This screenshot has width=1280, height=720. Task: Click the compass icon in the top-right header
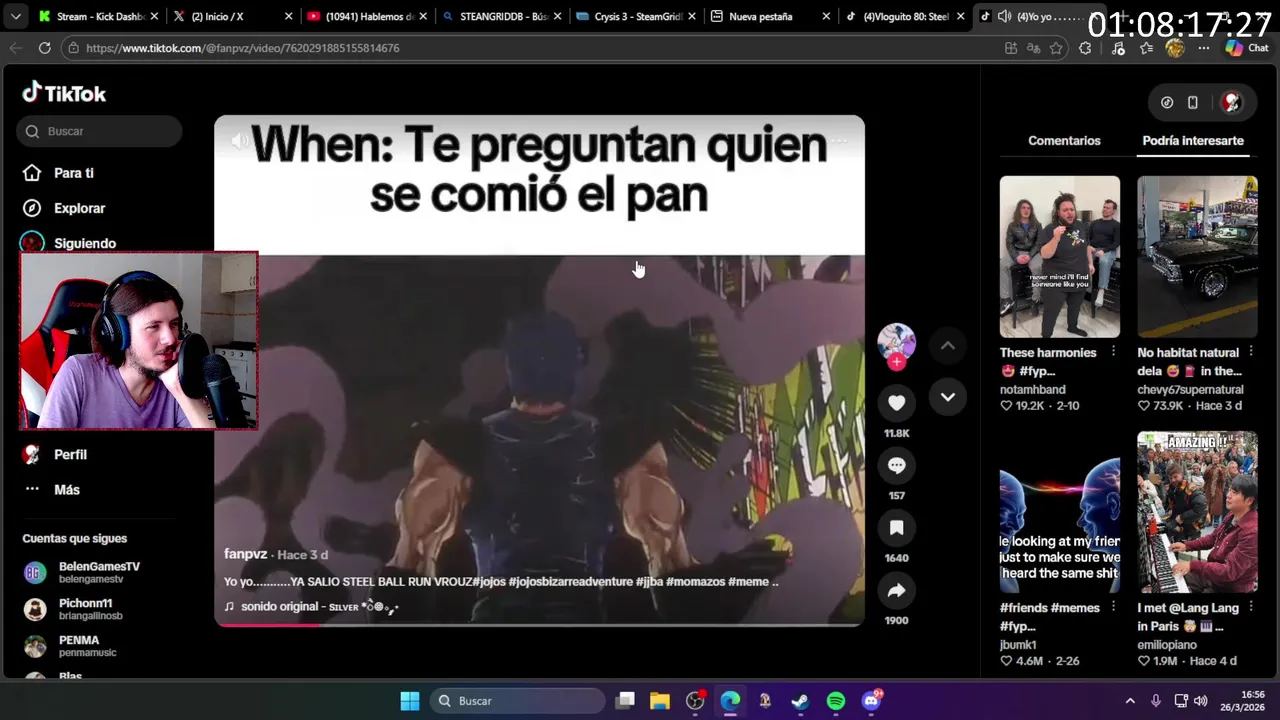pos(1167,102)
